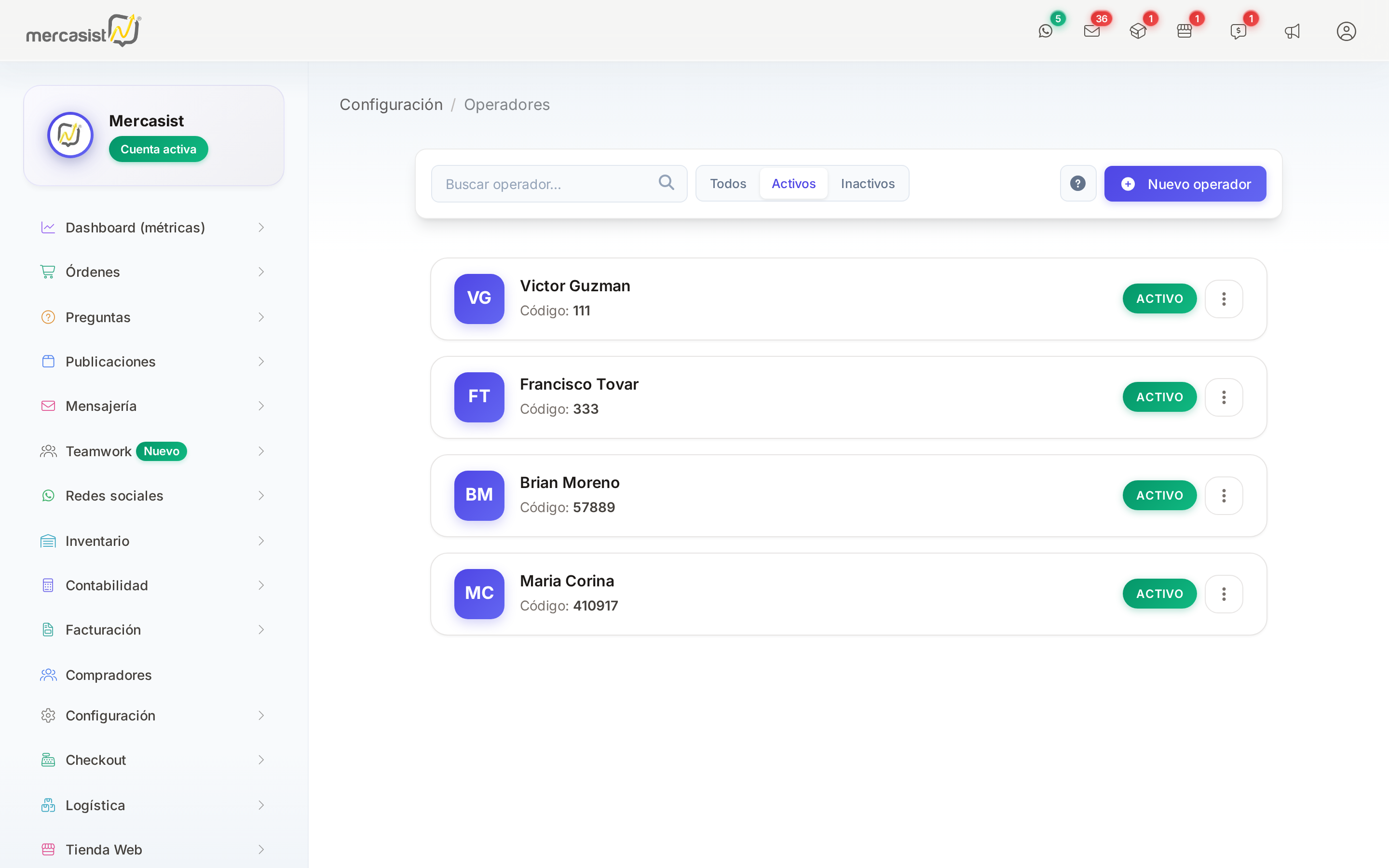Open the mail inbox icon with 36 badge

pos(1092,31)
